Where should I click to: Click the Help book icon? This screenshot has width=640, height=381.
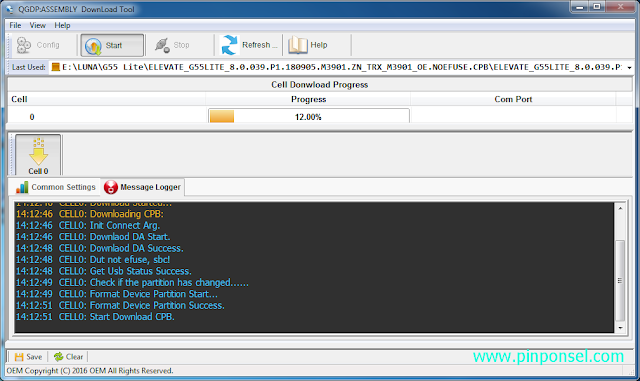(298, 45)
